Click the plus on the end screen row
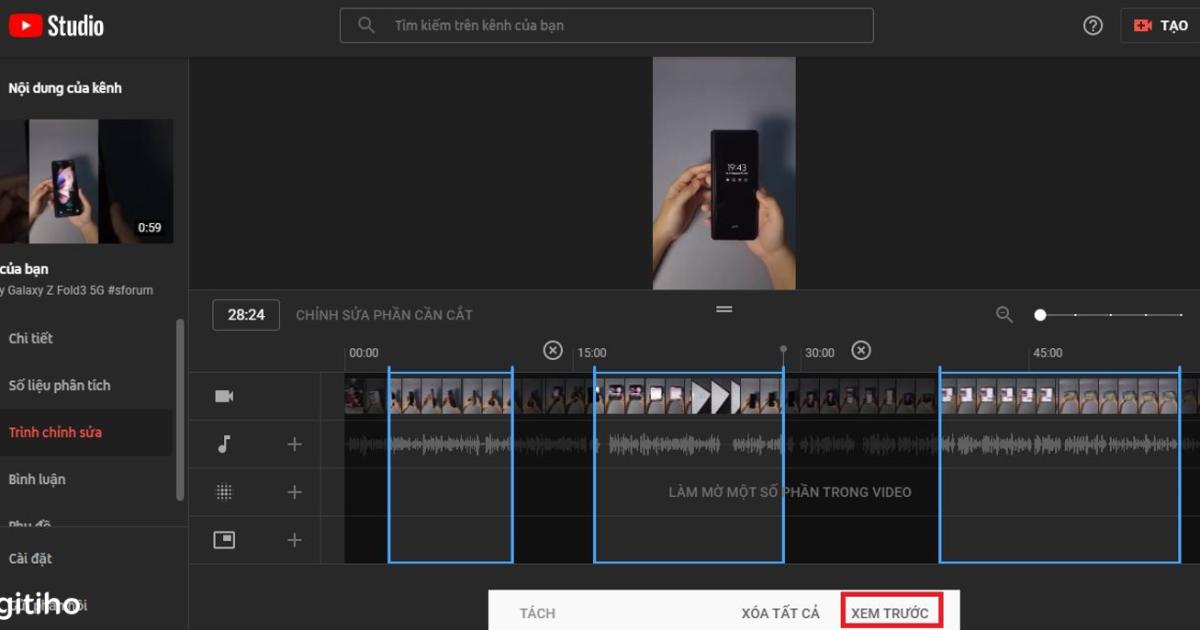 294,539
